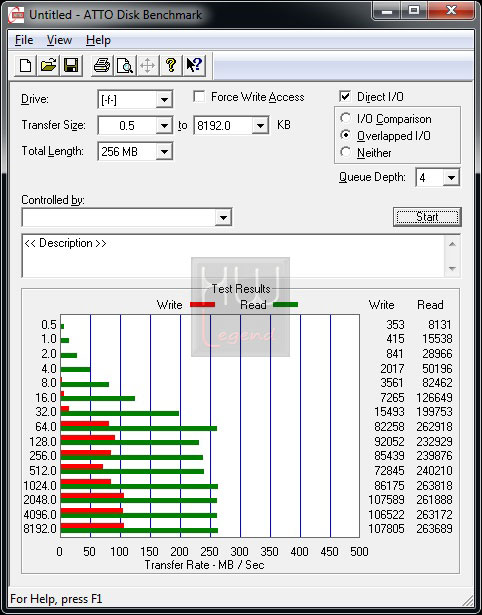Screen dimensions: 482x615
Task: Print results with the printer icon
Action: 102,66
